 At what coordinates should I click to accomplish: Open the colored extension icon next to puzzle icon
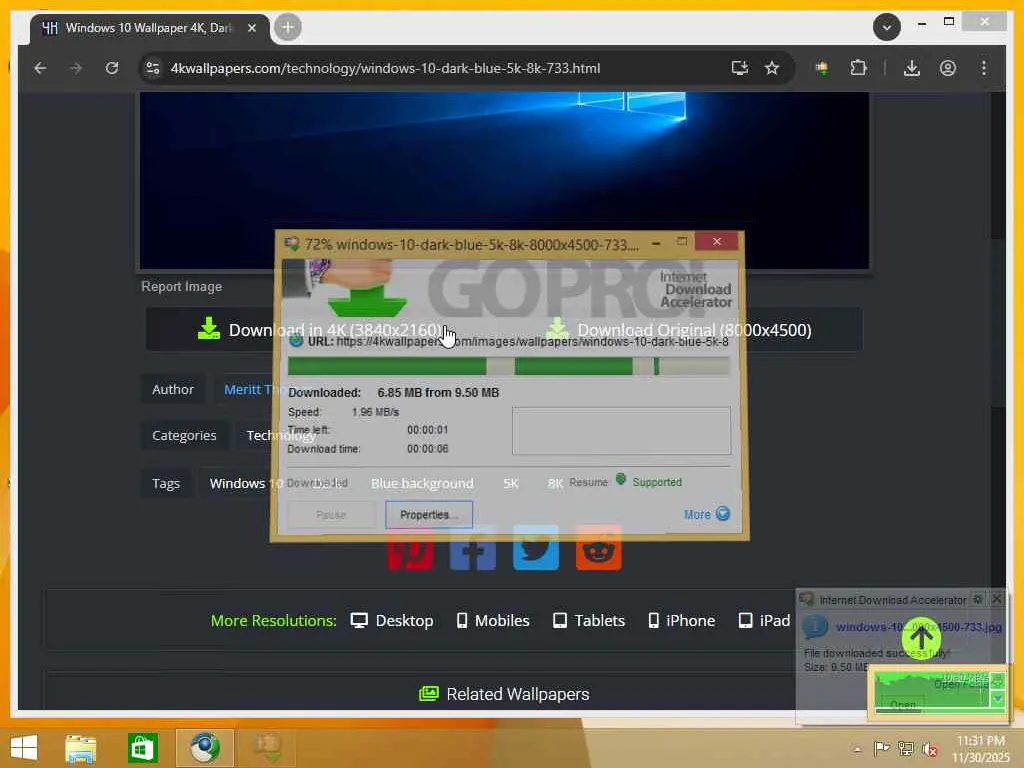[822, 68]
